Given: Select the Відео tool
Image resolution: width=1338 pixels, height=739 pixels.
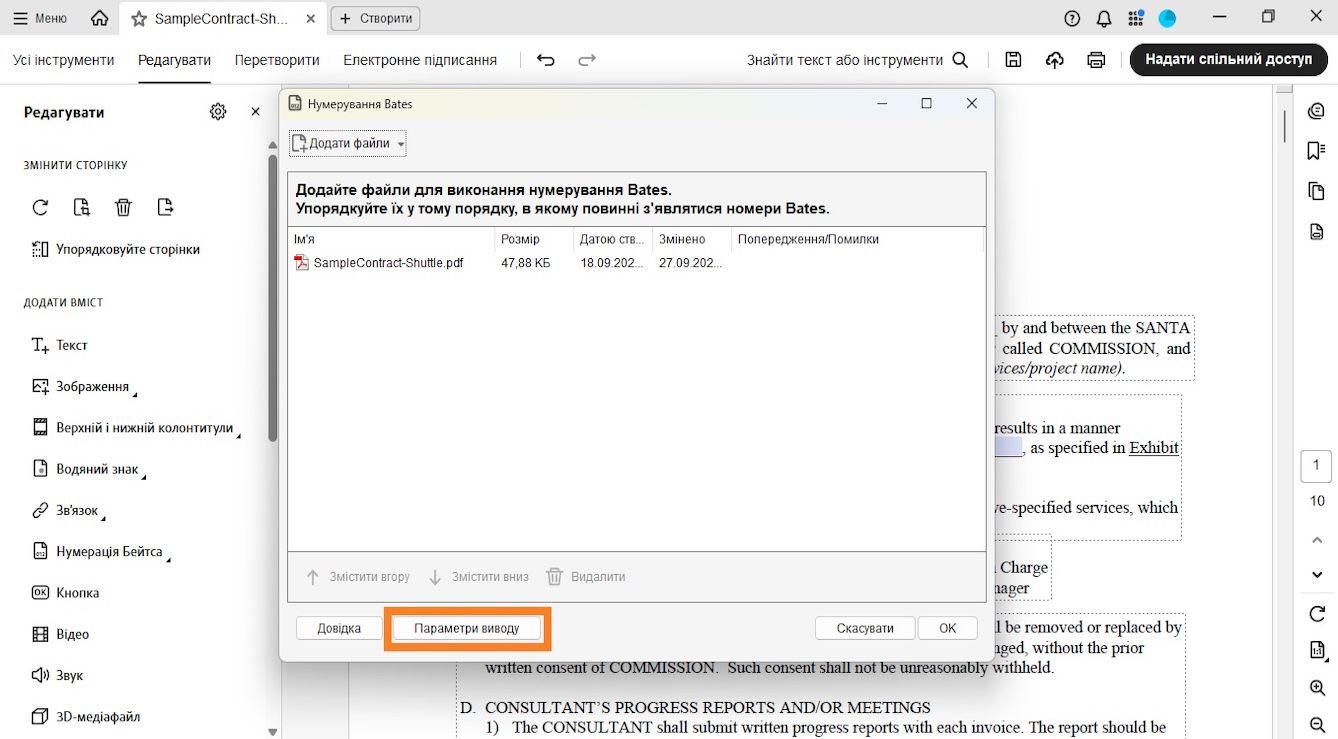Looking at the screenshot, I should [60, 634].
